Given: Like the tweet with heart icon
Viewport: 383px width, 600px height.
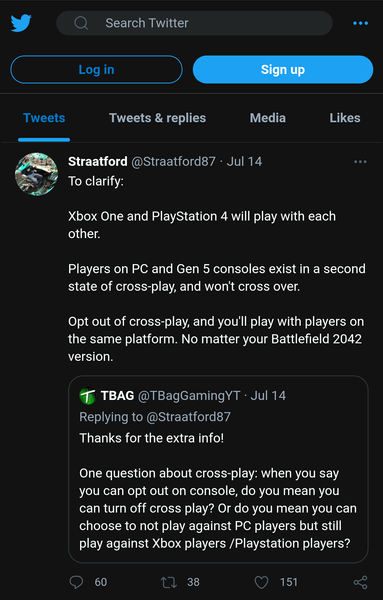Looking at the screenshot, I should click(x=261, y=582).
